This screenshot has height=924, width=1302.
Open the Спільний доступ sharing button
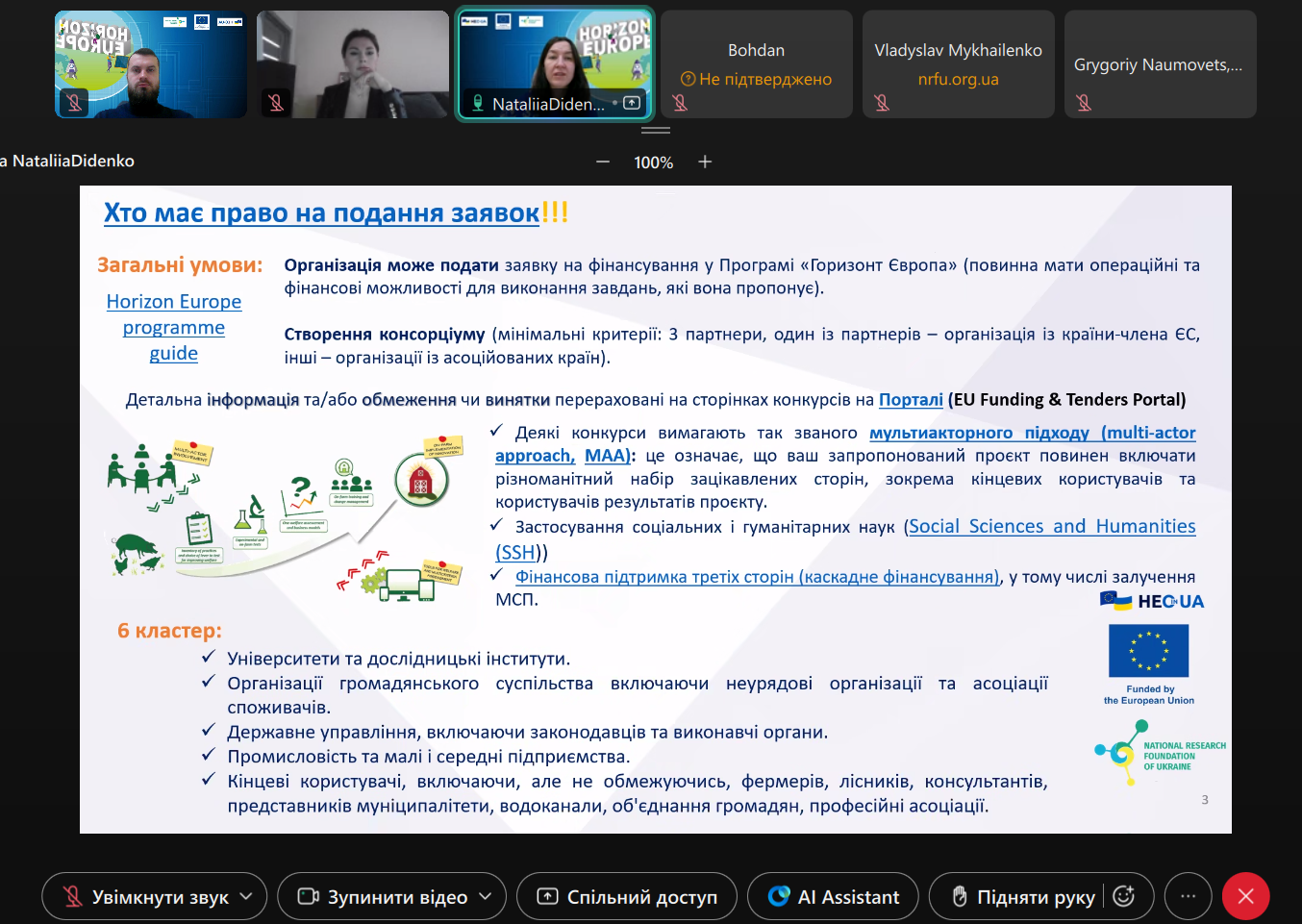click(627, 897)
